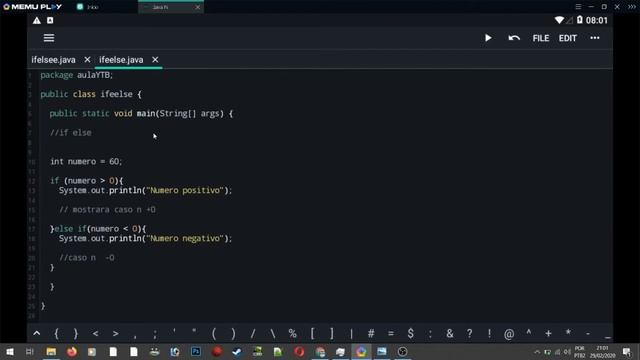Open the EDIT menu
The width and height of the screenshot is (640, 360).
click(x=567, y=38)
